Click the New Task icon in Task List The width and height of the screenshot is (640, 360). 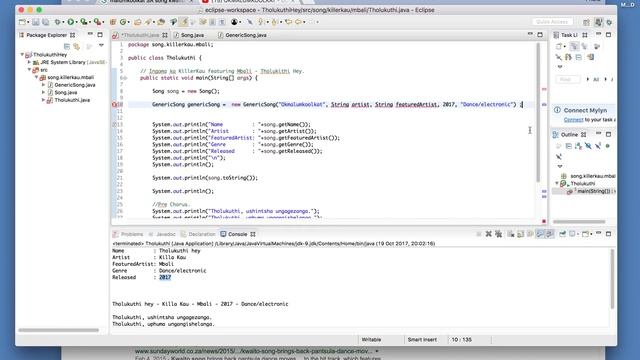559,47
